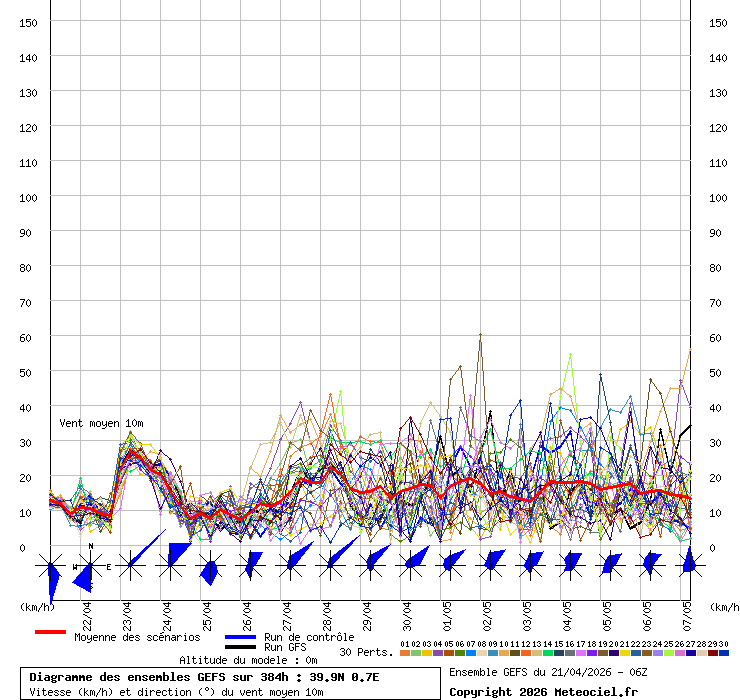The height and width of the screenshot is (700, 740).
Task: Click the first wind rose at far left
Action: click(x=51, y=568)
